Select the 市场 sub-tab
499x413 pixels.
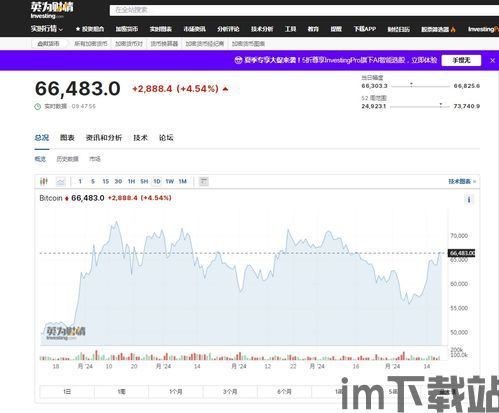click(95, 159)
